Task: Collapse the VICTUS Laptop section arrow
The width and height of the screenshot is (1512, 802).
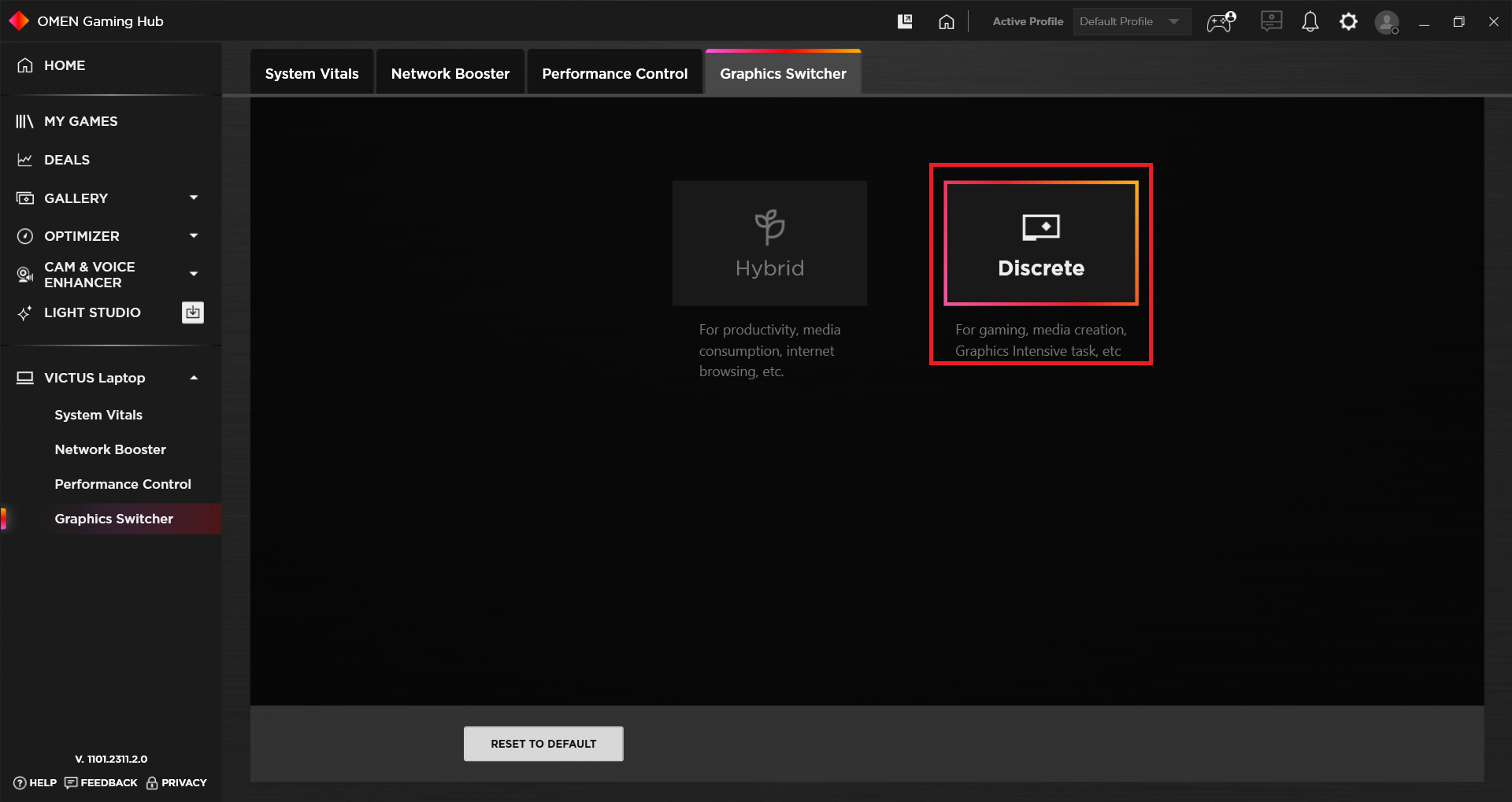Action: [194, 378]
